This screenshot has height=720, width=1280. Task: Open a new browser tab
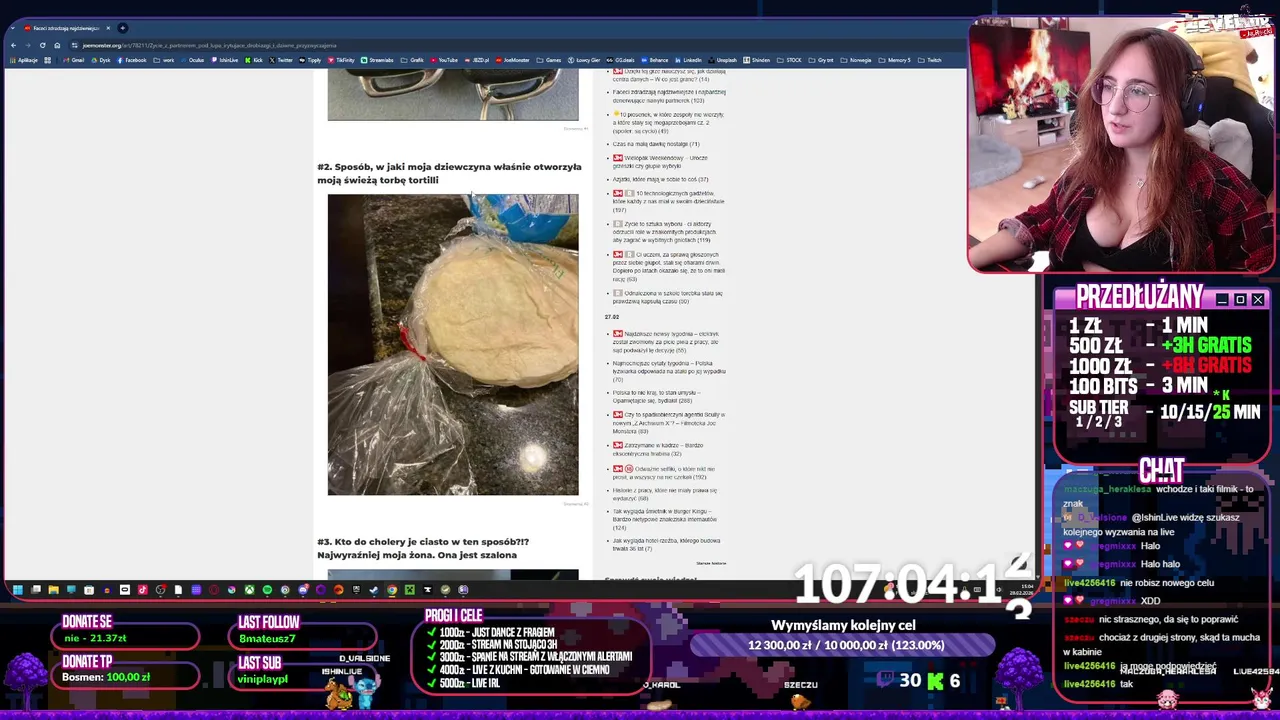click(x=122, y=28)
